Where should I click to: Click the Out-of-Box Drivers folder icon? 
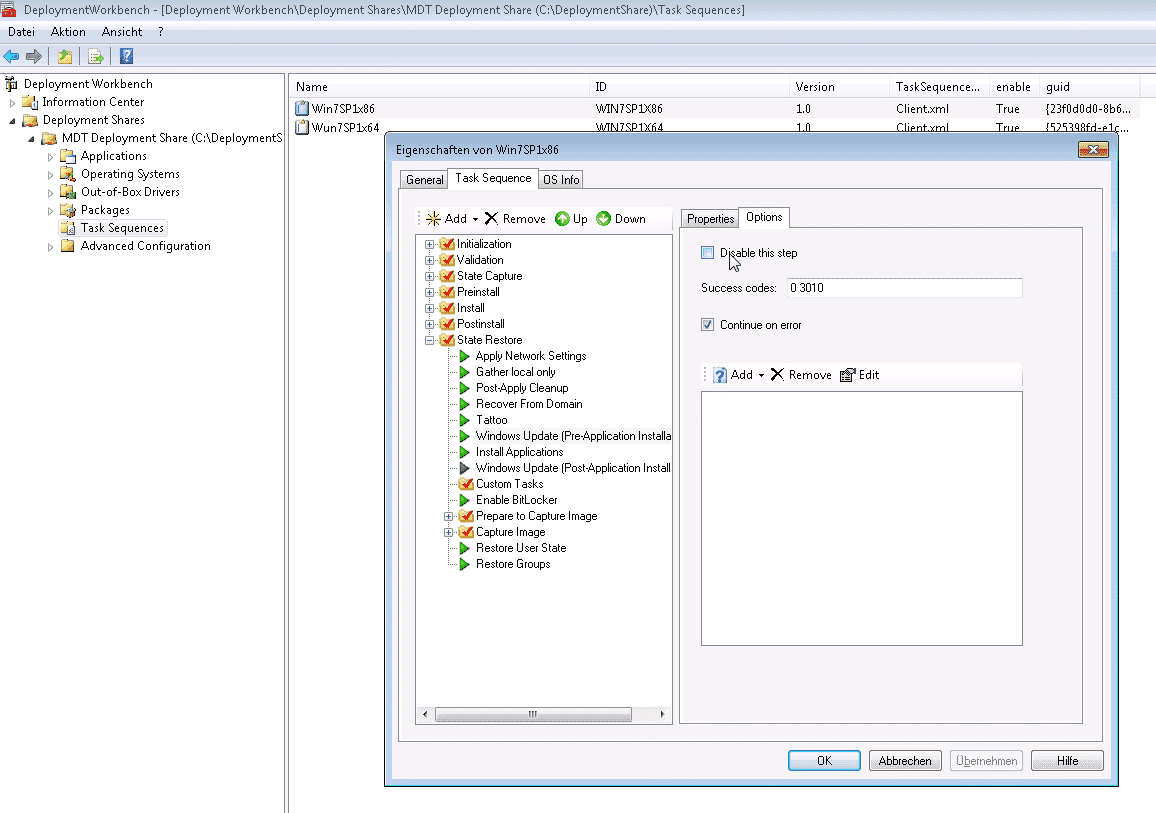pyautogui.click(x=68, y=192)
